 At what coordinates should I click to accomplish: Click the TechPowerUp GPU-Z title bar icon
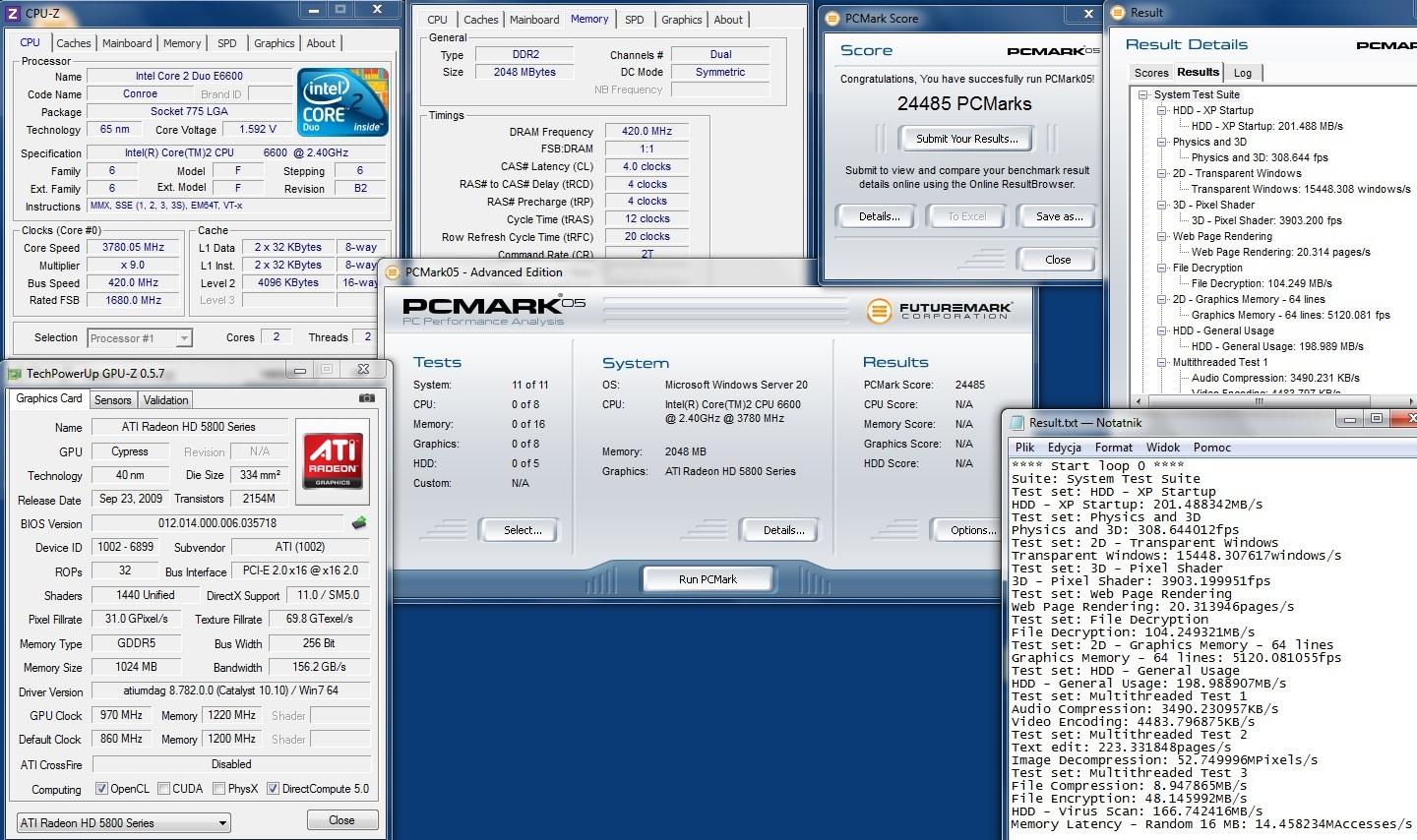[14, 373]
